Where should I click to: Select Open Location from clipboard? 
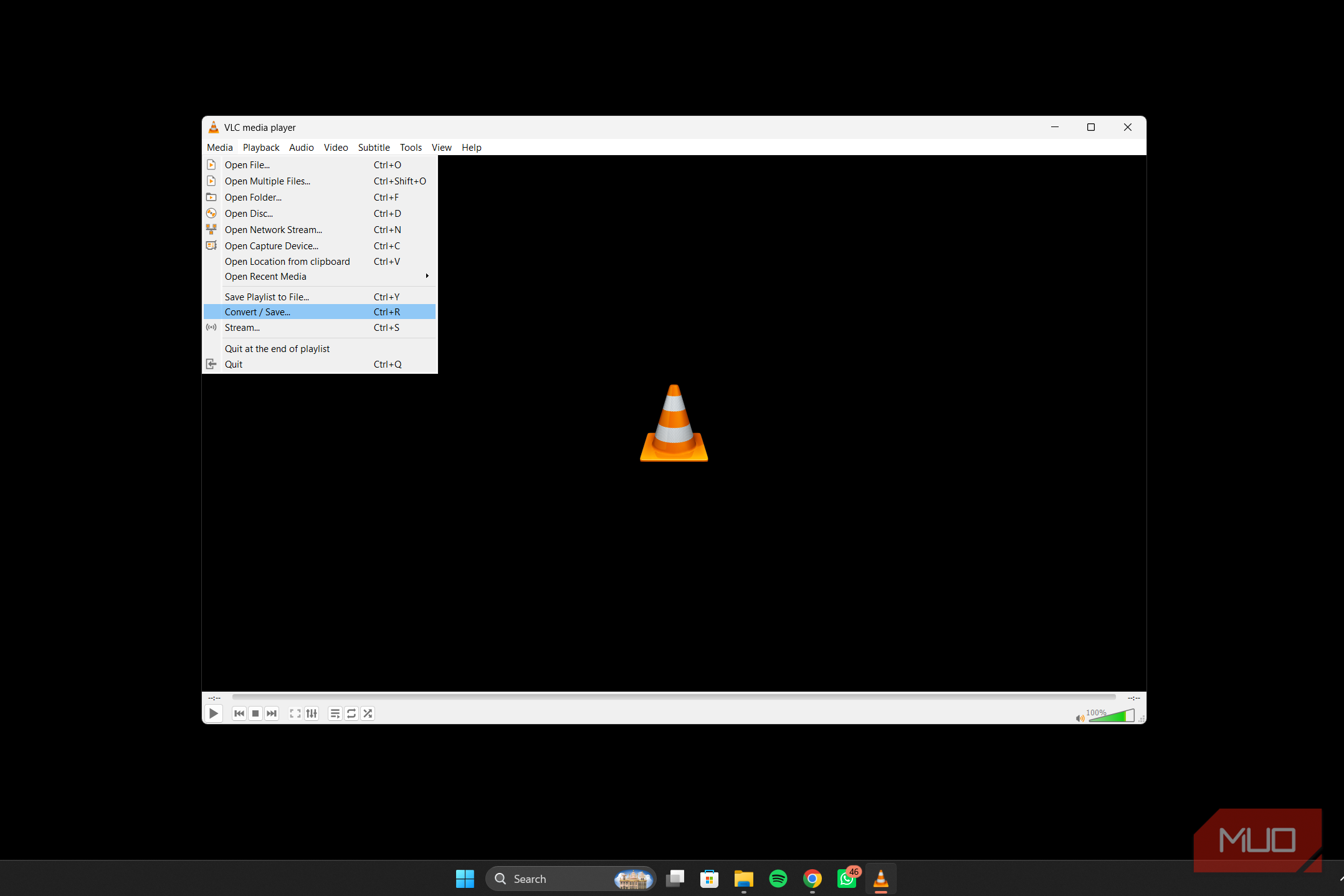320,262
